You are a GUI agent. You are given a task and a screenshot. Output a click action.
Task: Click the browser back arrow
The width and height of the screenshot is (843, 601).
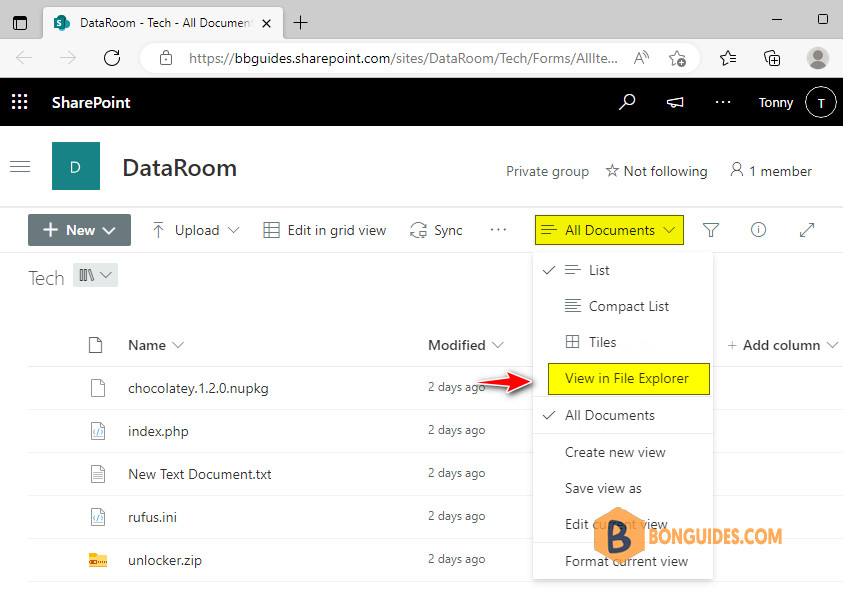pyautogui.click(x=24, y=58)
